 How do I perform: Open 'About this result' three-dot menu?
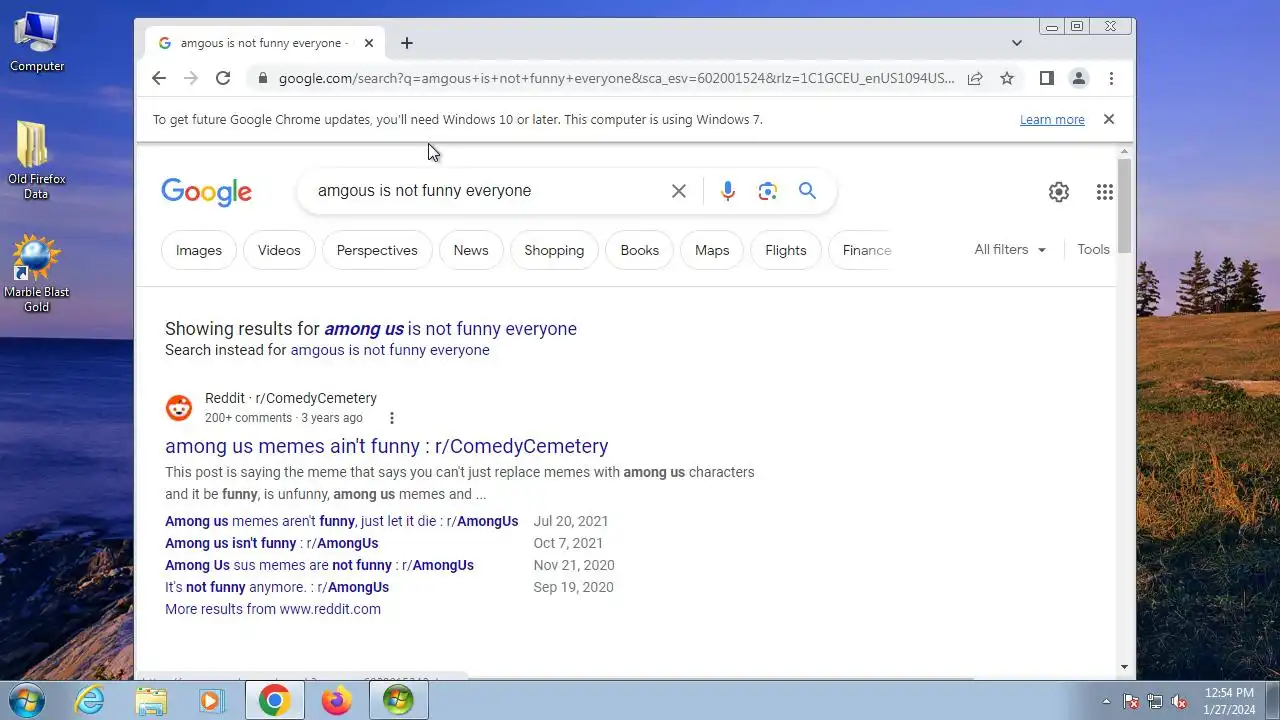point(392,418)
